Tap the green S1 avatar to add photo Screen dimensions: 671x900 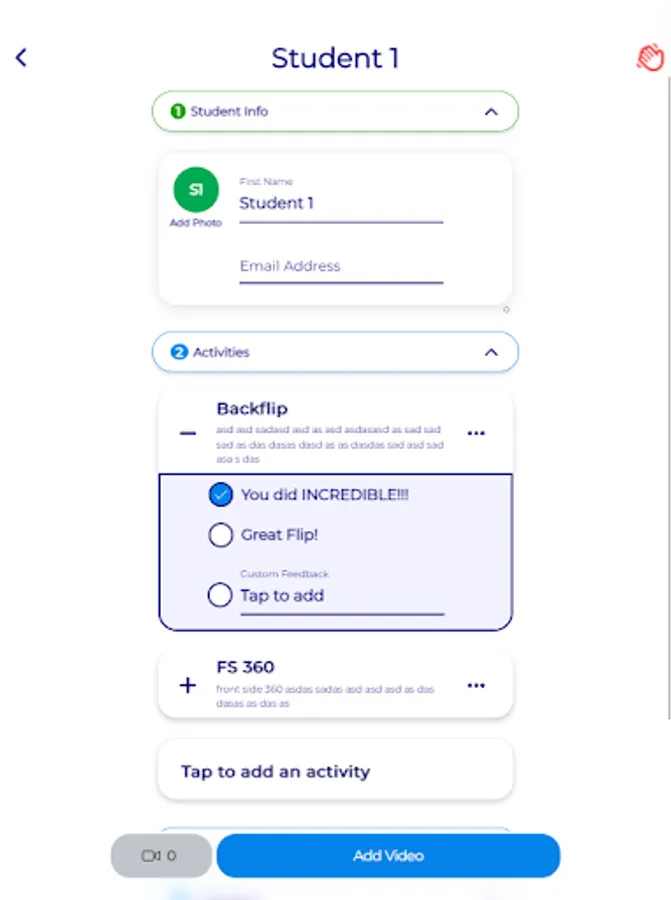(x=196, y=189)
